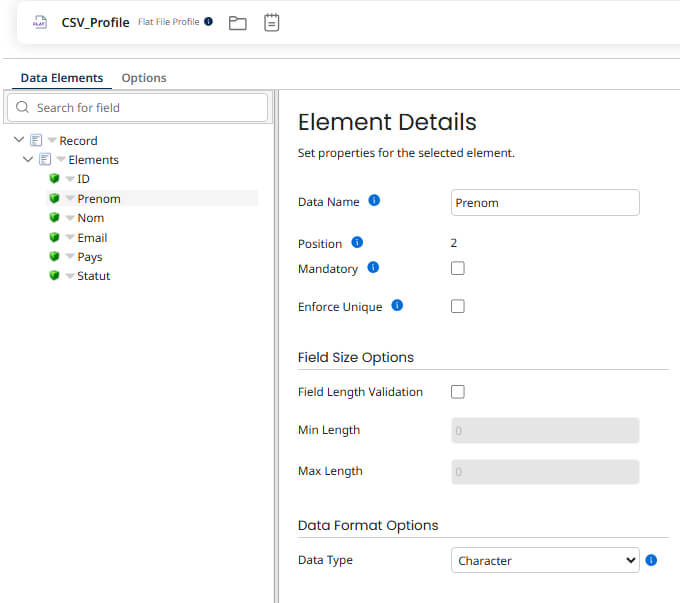
Task: Open the Data Type dropdown
Action: tap(544, 560)
